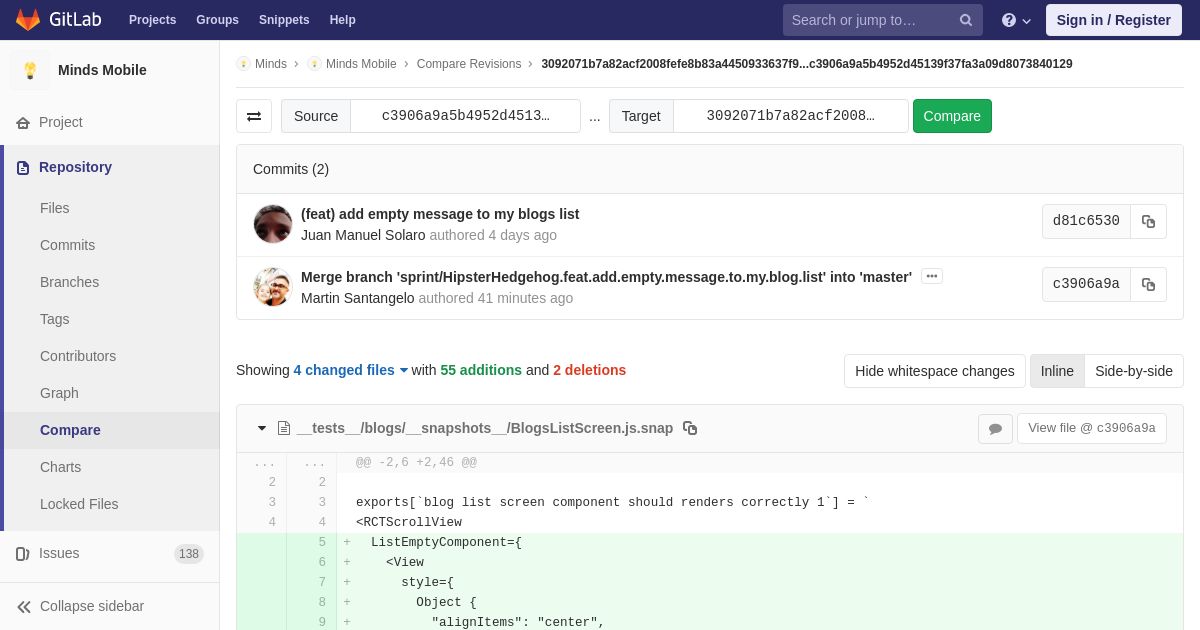The height and width of the screenshot is (630, 1200).
Task: Click the GitLab logo
Action: pyautogui.click(x=56, y=20)
